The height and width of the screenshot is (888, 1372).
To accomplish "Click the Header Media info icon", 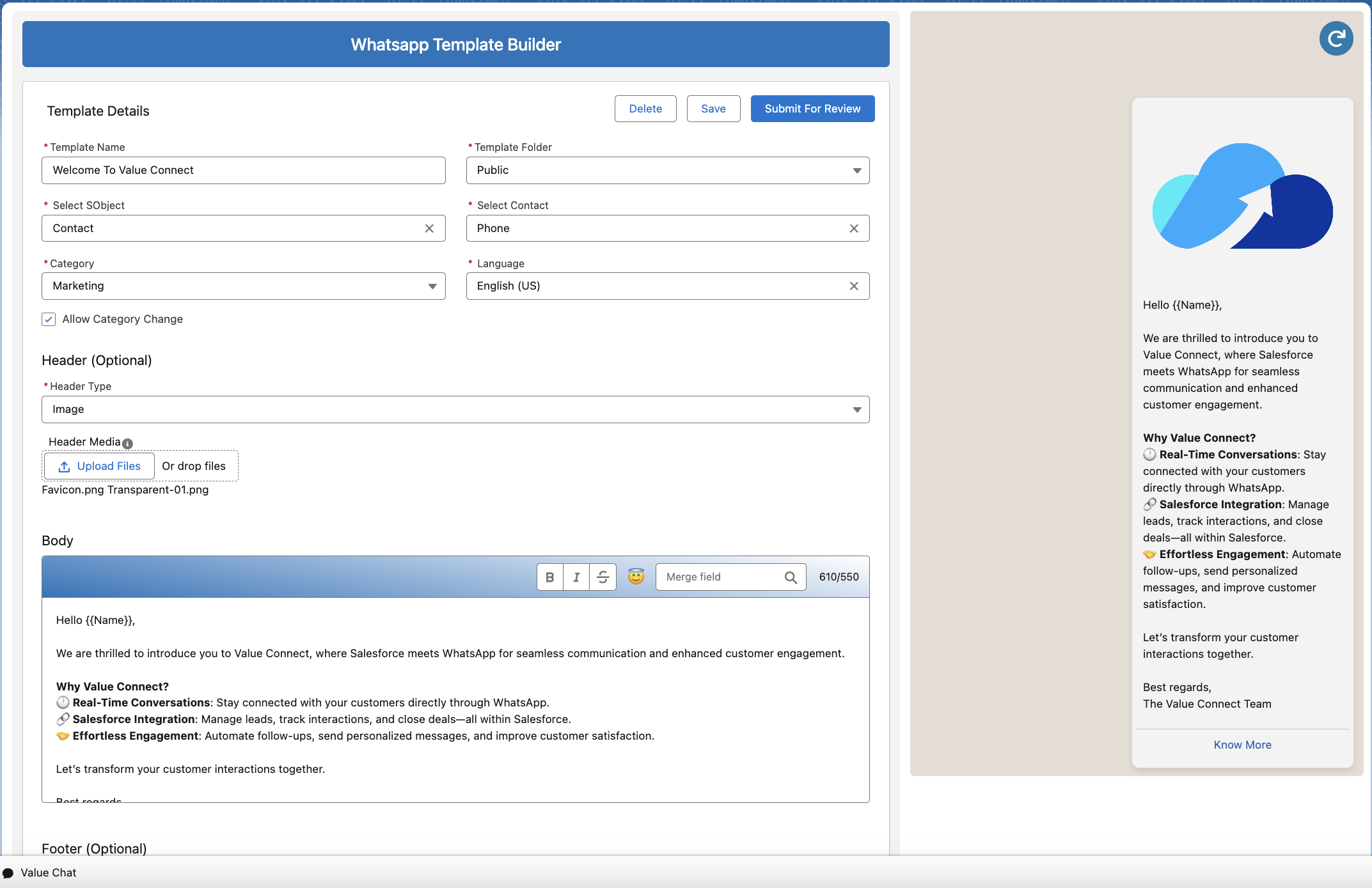I will coord(127,443).
